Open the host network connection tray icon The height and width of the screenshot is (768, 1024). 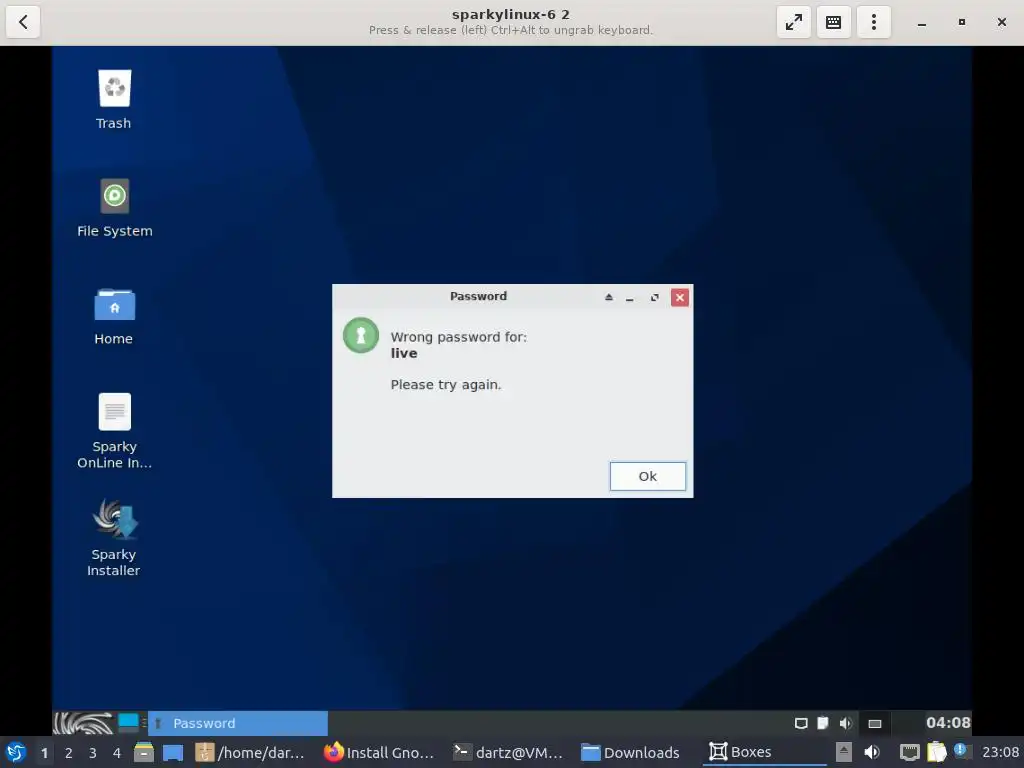(909, 752)
